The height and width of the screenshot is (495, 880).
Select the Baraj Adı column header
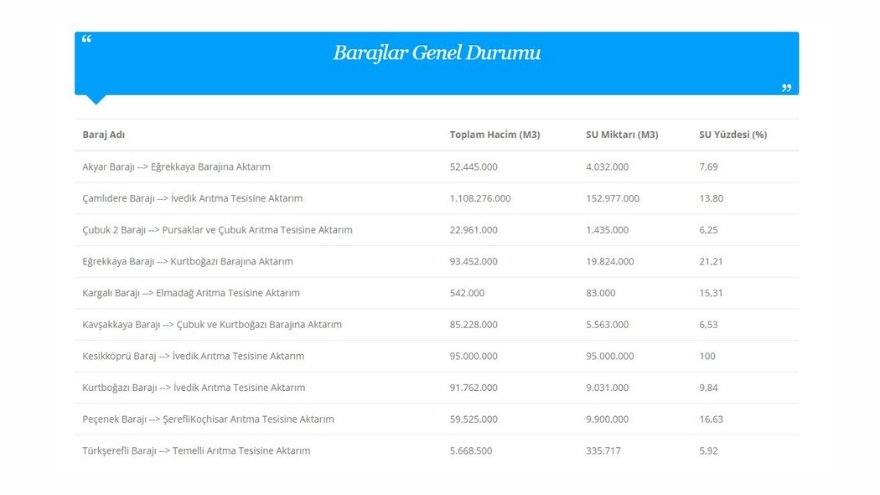103,135
